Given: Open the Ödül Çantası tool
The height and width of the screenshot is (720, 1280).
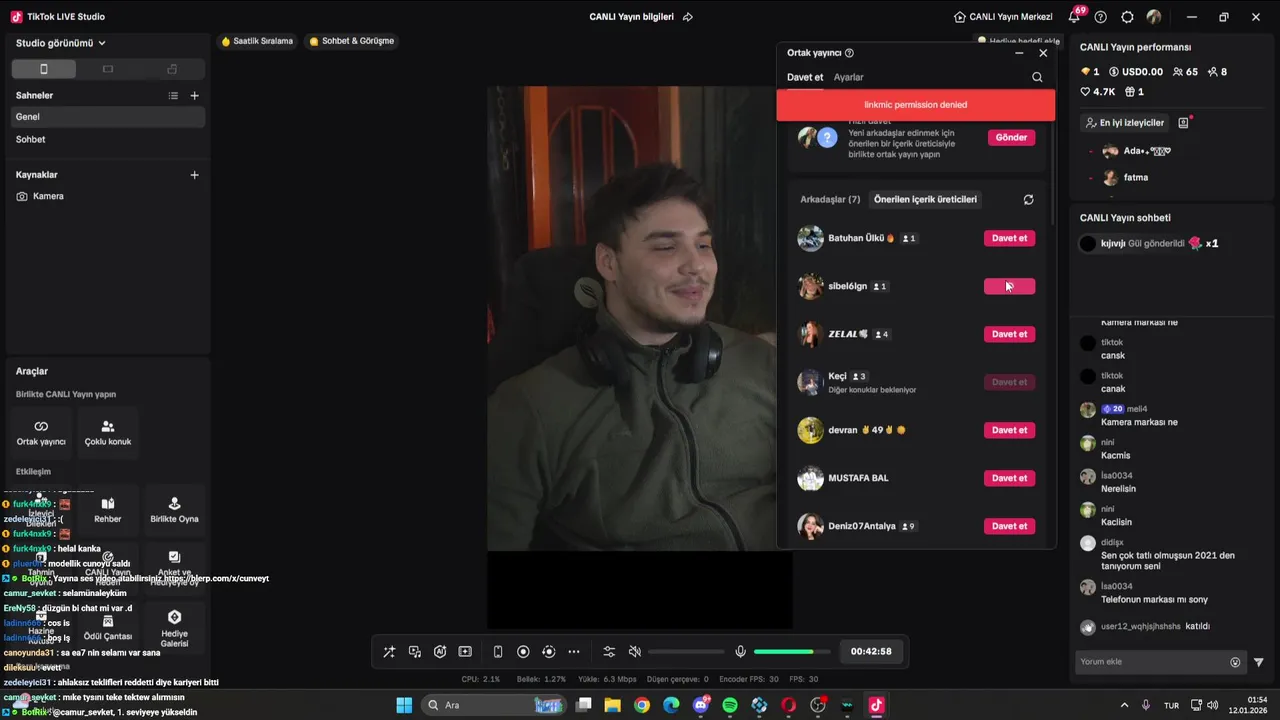Looking at the screenshot, I should coord(108,627).
